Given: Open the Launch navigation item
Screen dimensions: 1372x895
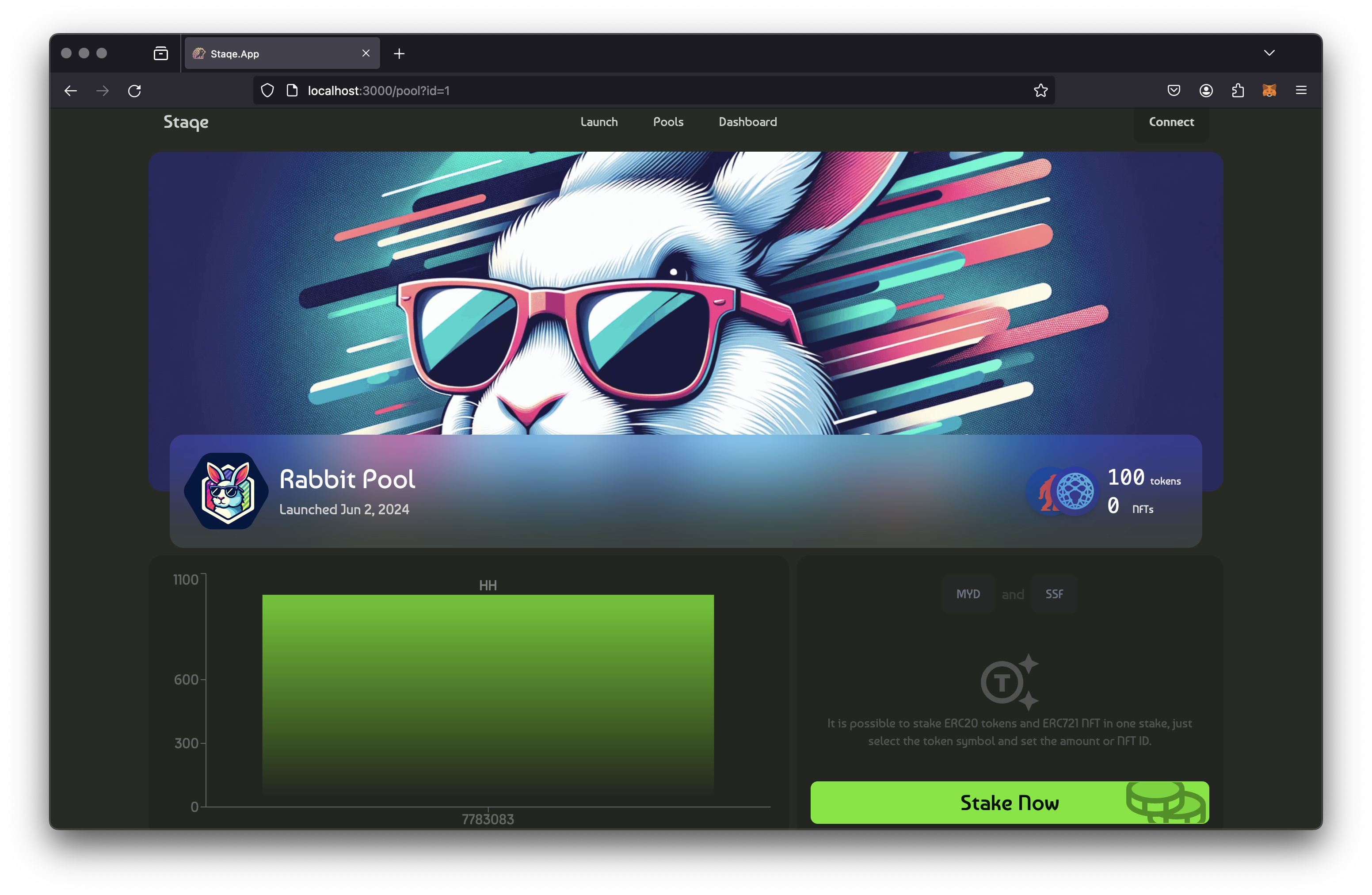Looking at the screenshot, I should [x=599, y=122].
